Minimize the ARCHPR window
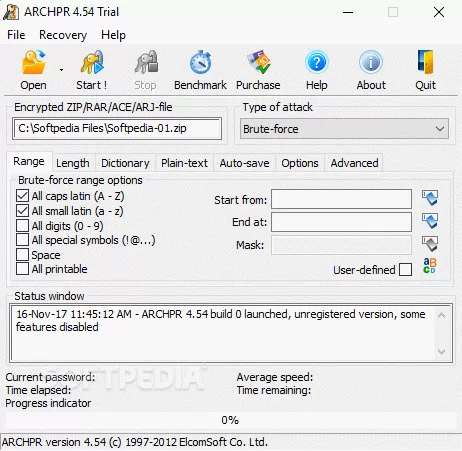Screen dimensions: 462x451 point(348,12)
